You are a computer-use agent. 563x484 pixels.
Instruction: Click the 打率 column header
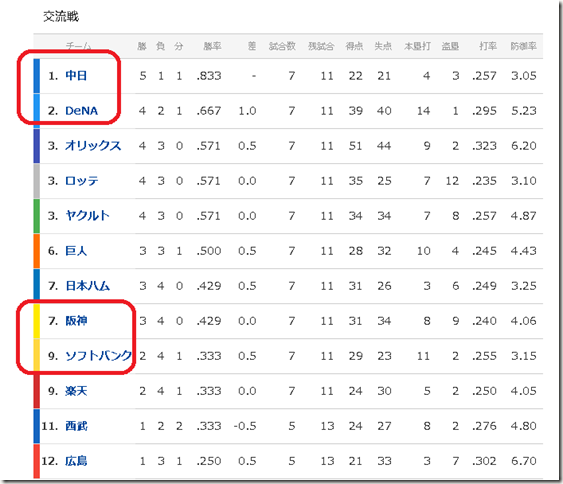pos(488,46)
